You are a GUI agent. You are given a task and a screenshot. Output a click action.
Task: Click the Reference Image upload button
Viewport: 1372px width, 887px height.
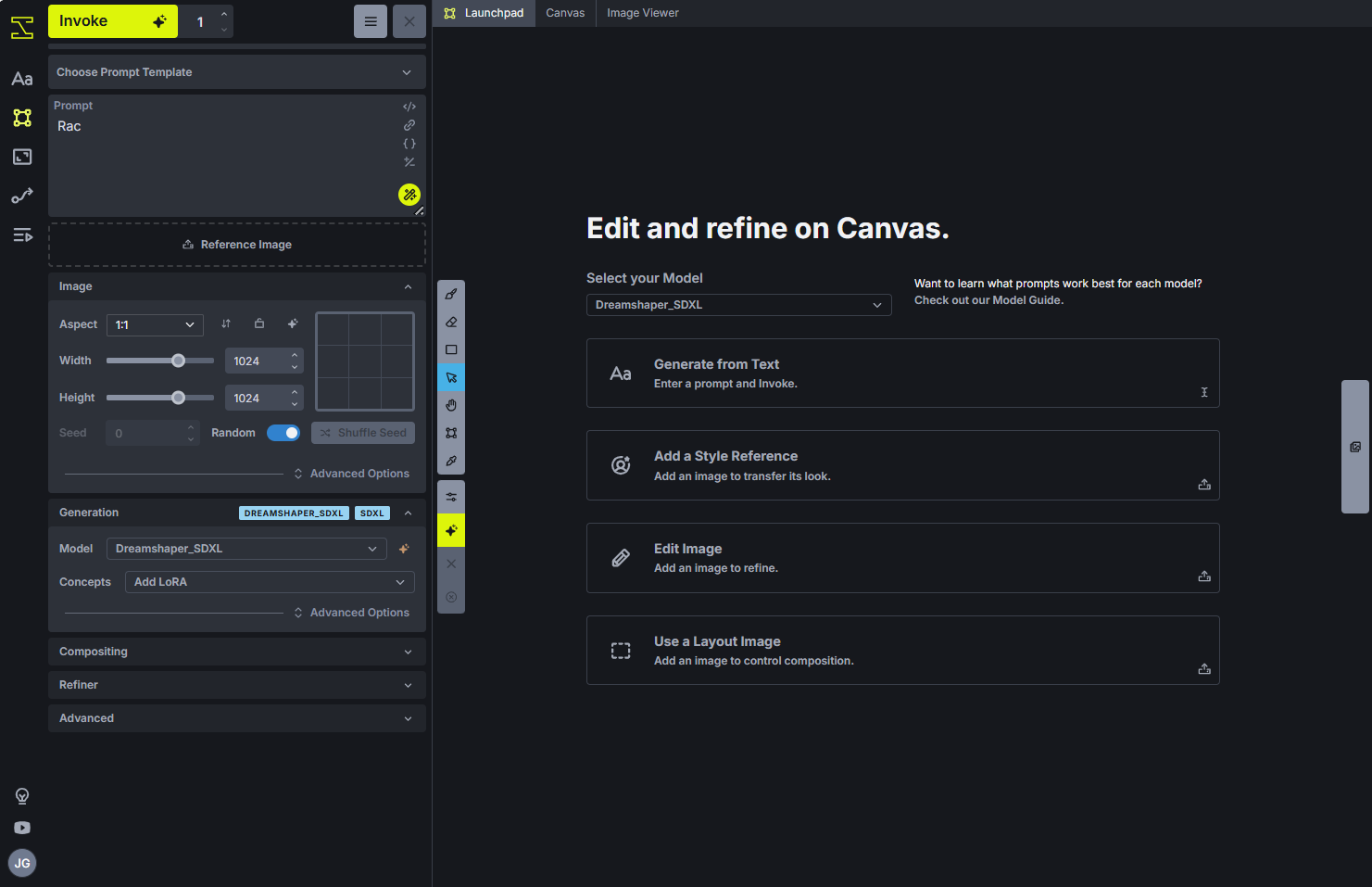pos(237,245)
